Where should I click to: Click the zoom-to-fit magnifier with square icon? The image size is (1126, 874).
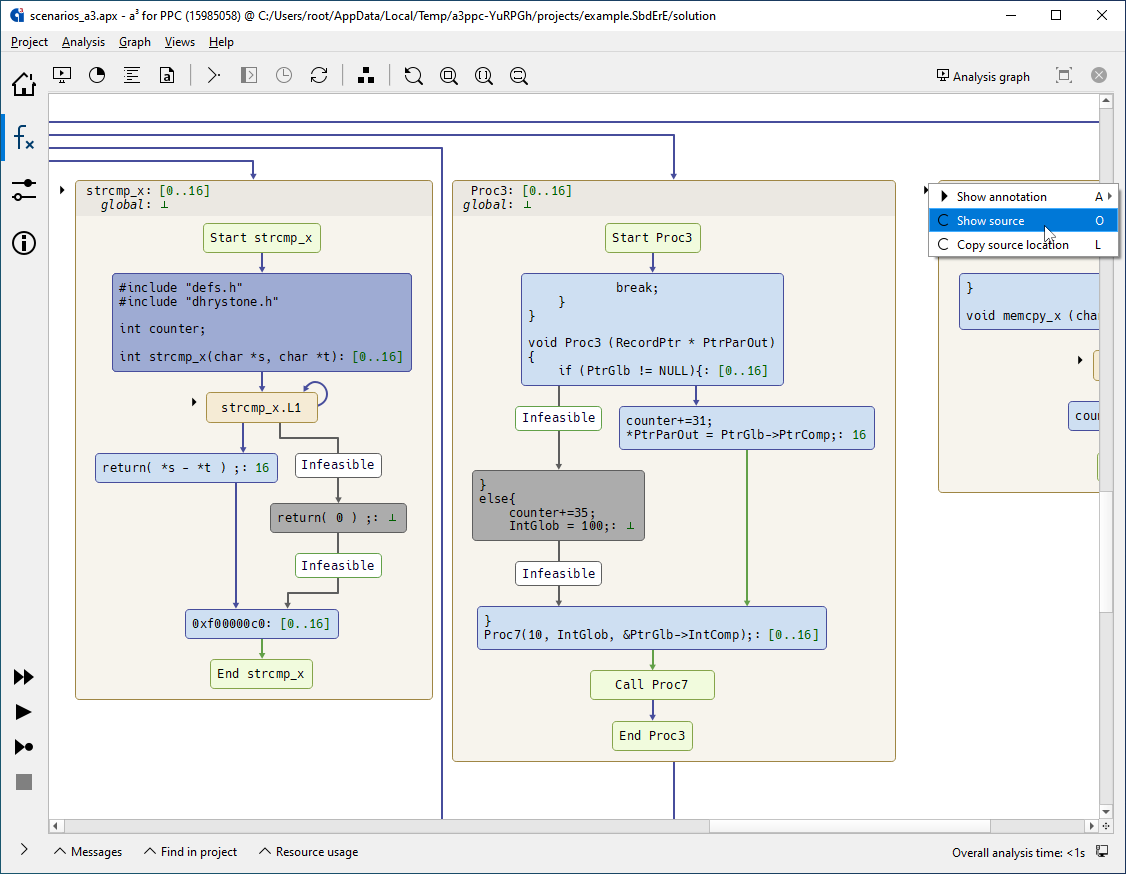449,75
